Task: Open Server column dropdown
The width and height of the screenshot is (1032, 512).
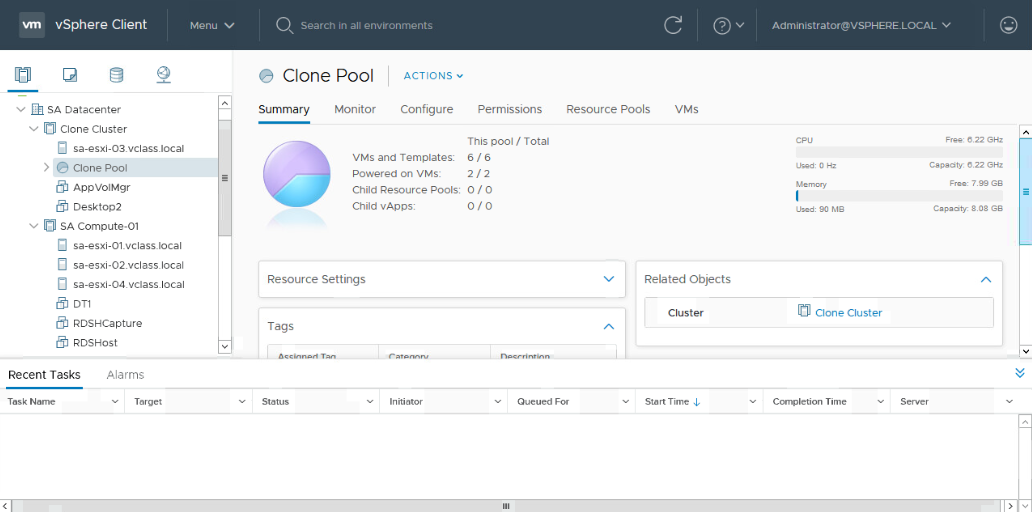Action: tap(1009, 401)
